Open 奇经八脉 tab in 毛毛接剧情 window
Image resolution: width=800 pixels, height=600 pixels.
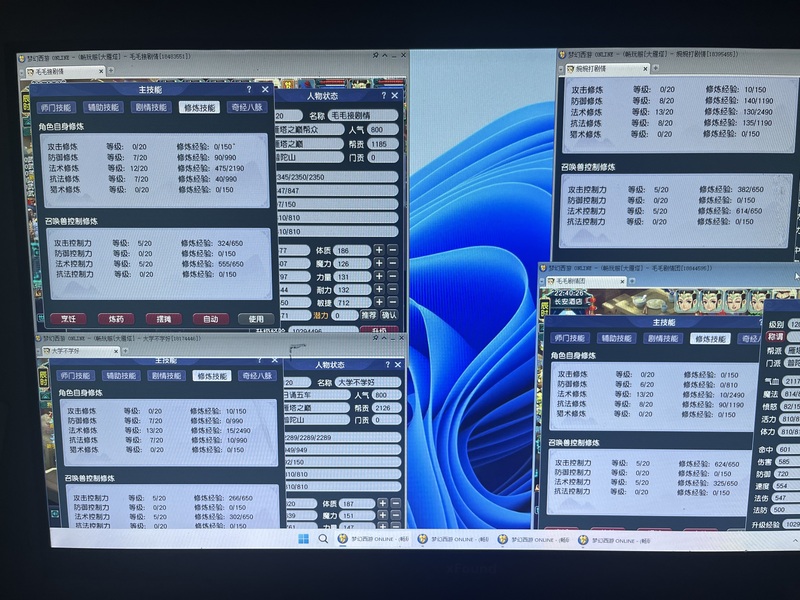(x=246, y=108)
